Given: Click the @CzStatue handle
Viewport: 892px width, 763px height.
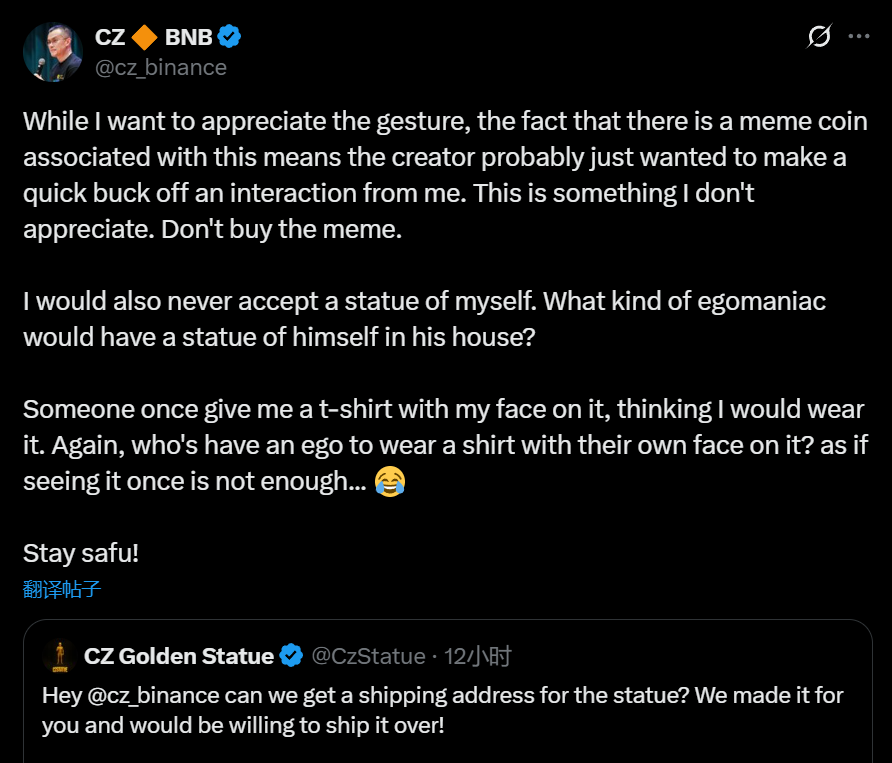Looking at the screenshot, I should (x=369, y=656).
